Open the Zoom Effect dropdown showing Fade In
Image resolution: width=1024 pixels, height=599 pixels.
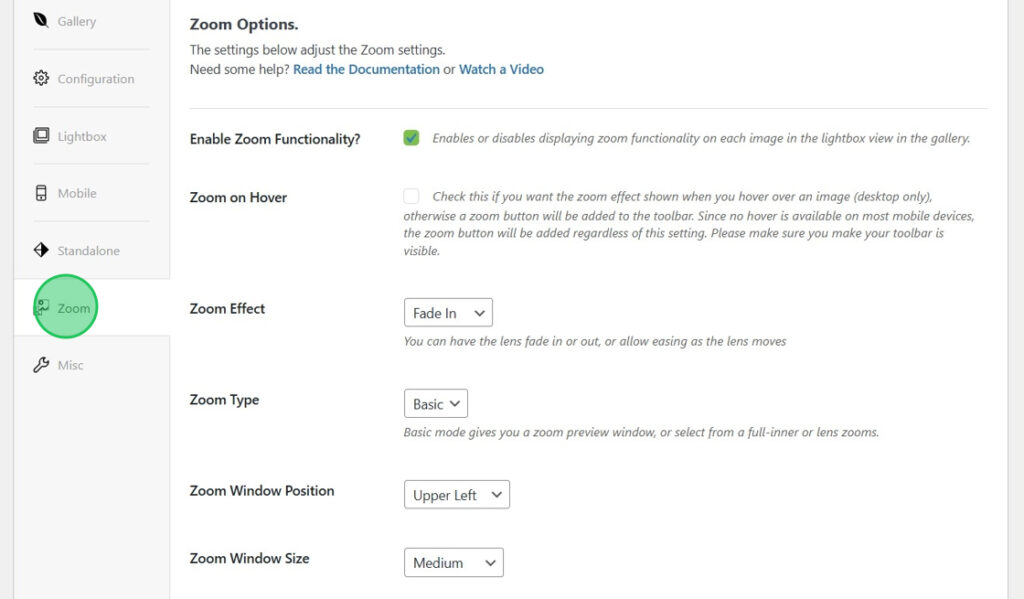coord(448,312)
